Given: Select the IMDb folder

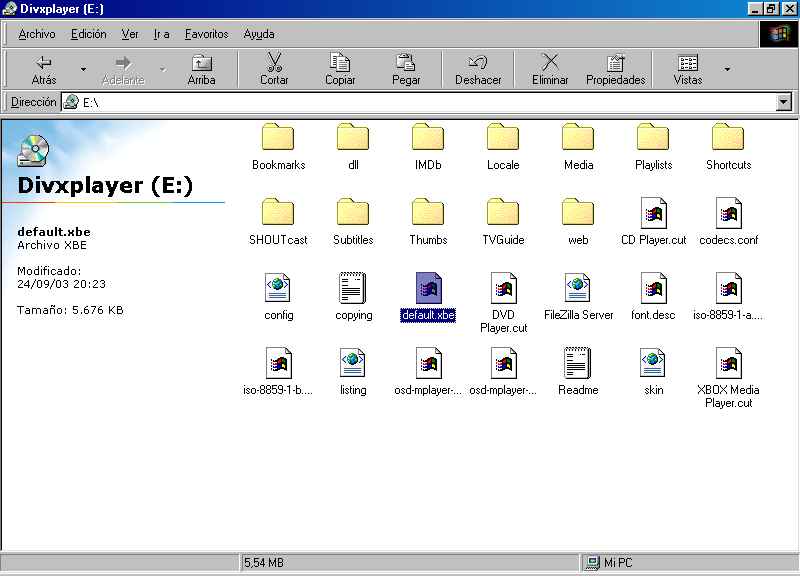Looking at the screenshot, I should pyautogui.click(x=428, y=146).
